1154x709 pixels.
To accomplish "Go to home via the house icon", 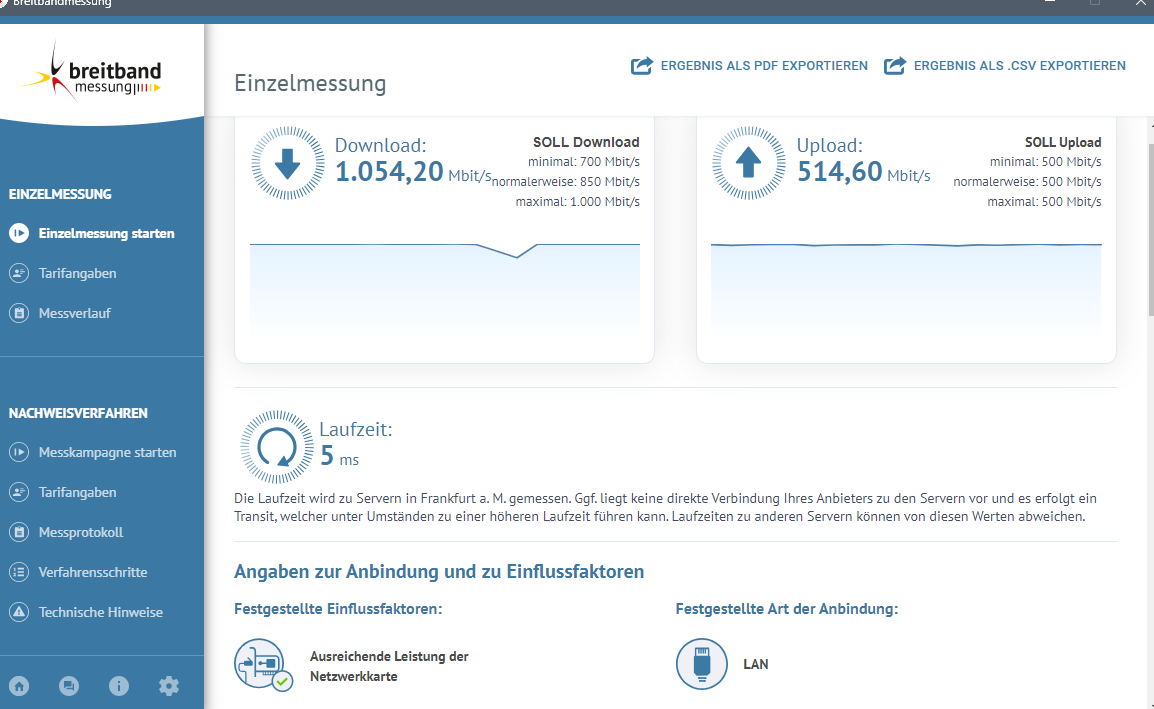I will tap(19, 686).
